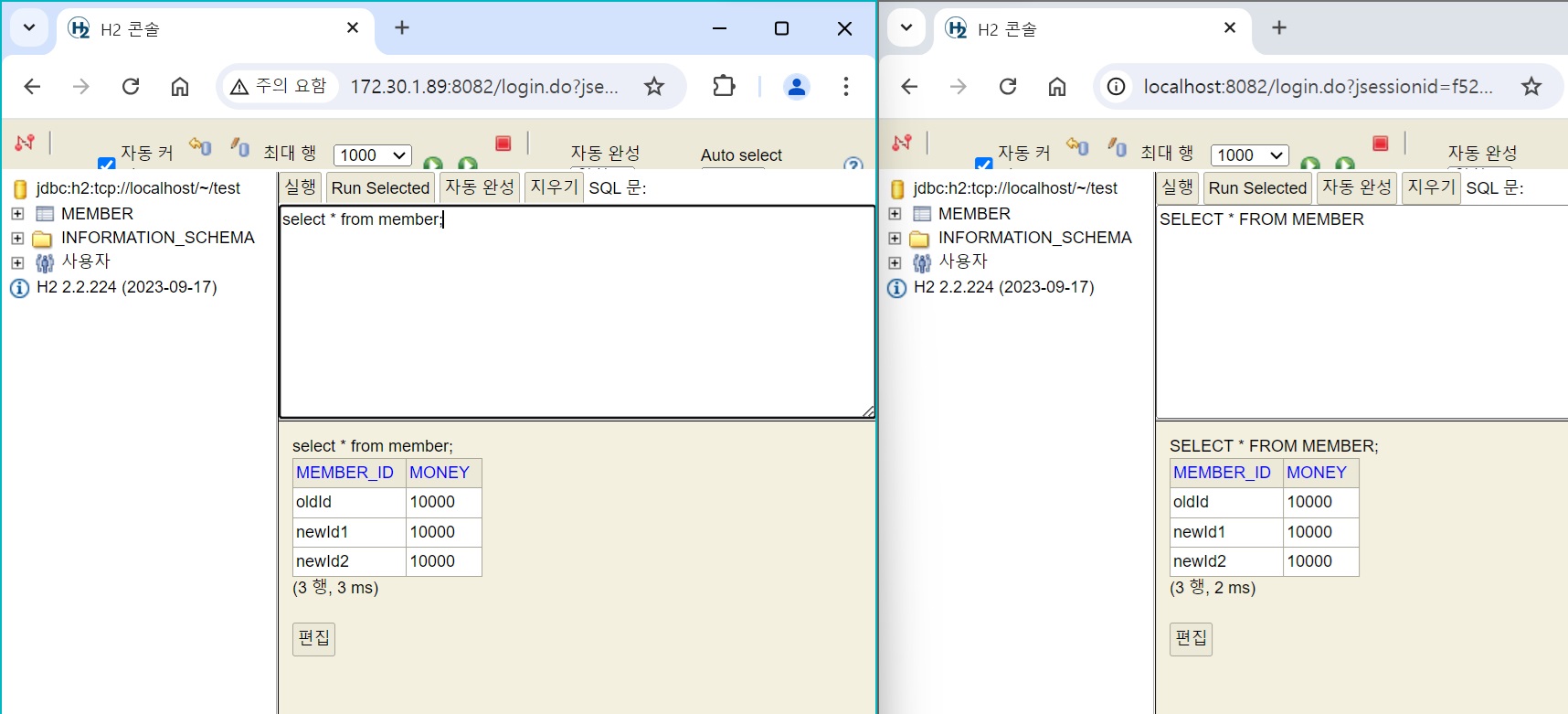Reload the page in the left browser
1568x714 pixels.
coord(131,86)
